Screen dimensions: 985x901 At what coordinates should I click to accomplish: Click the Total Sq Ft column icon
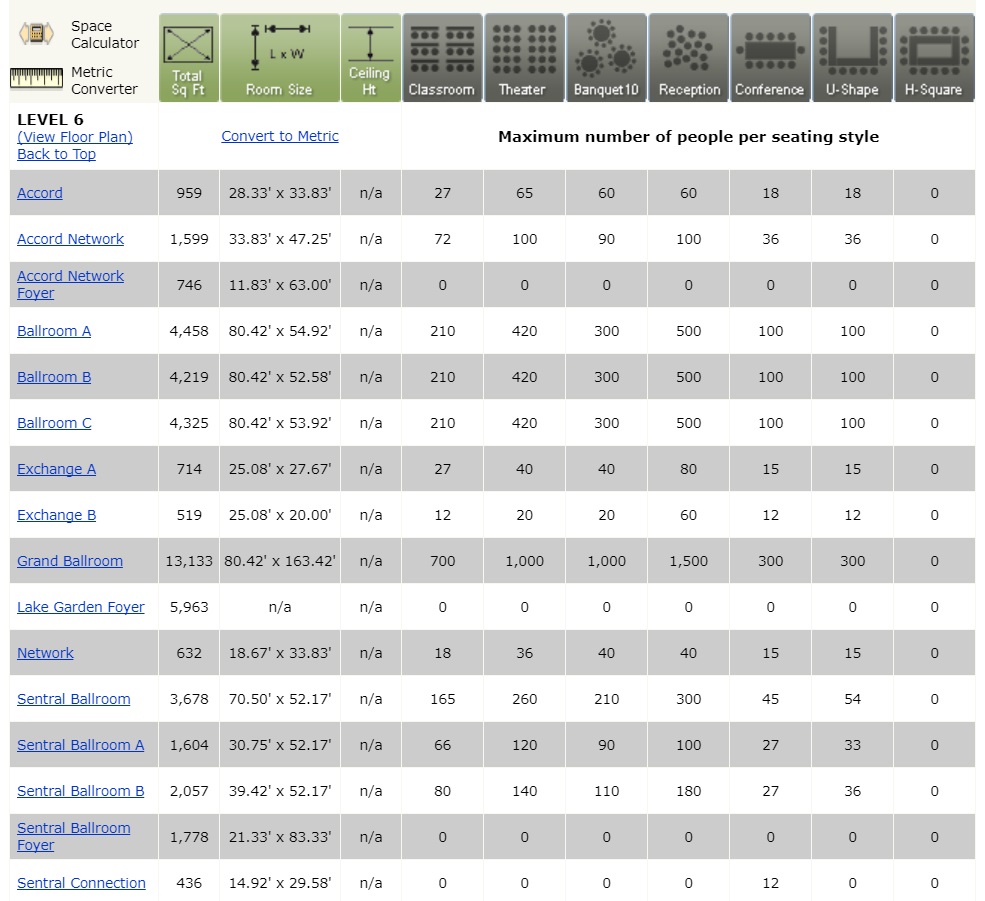(188, 58)
